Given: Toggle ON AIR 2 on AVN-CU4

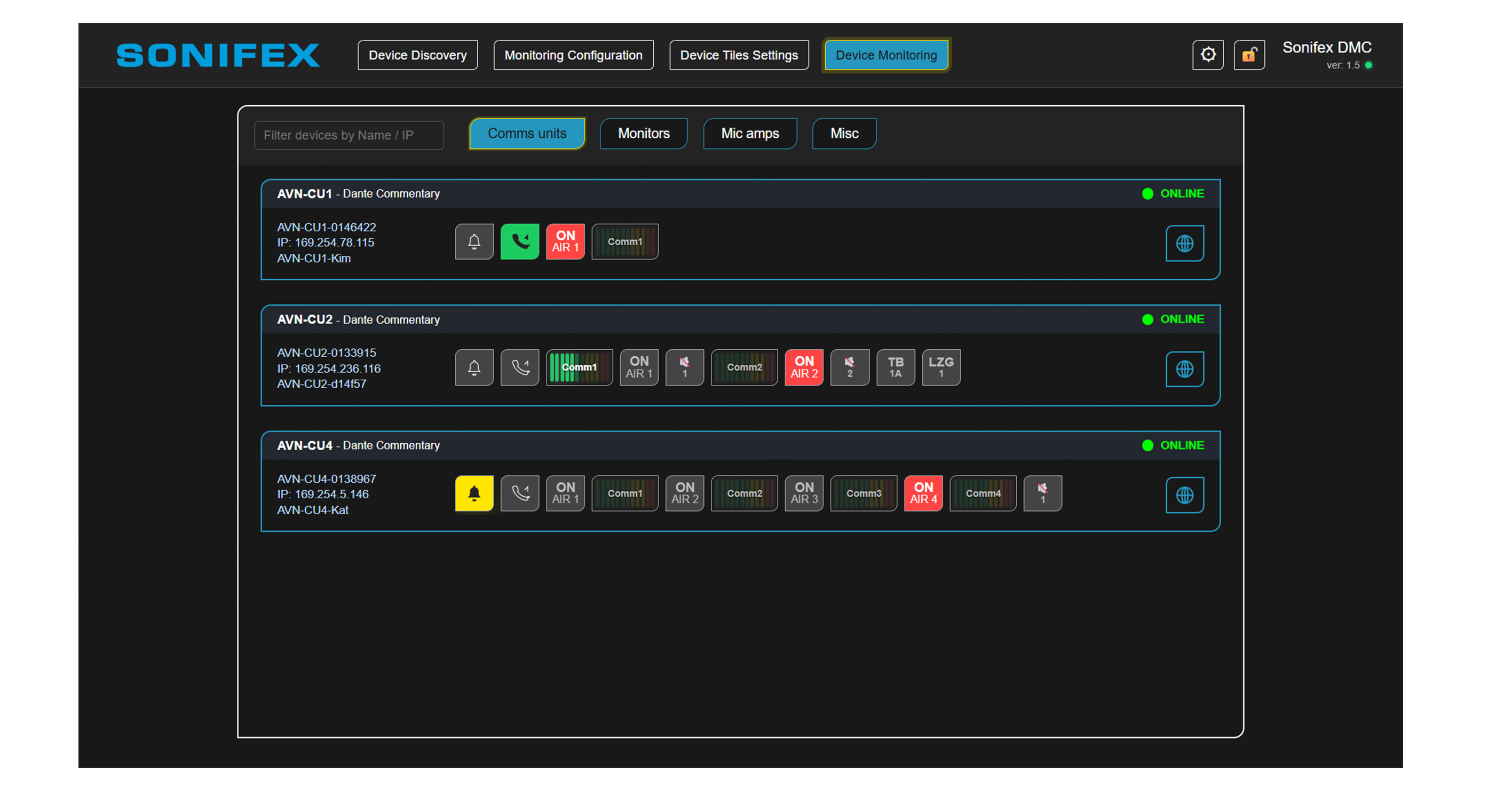Looking at the screenshot, I should click(685, 493).
